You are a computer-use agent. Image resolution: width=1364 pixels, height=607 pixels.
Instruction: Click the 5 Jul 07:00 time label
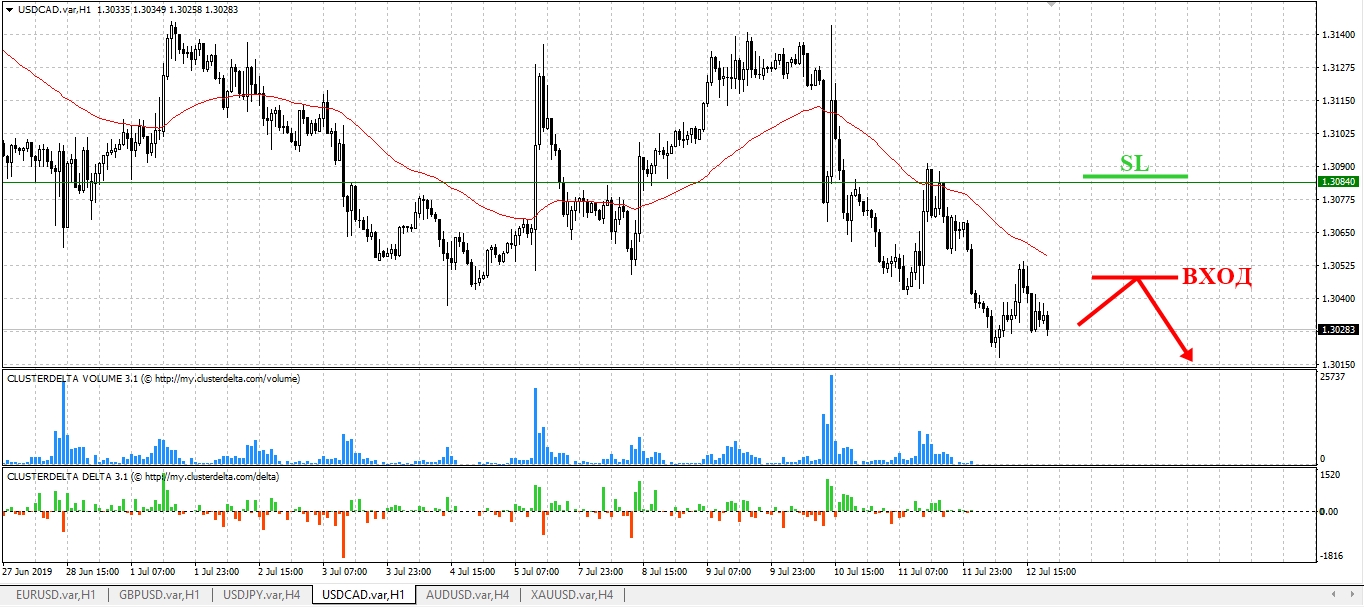537,573
